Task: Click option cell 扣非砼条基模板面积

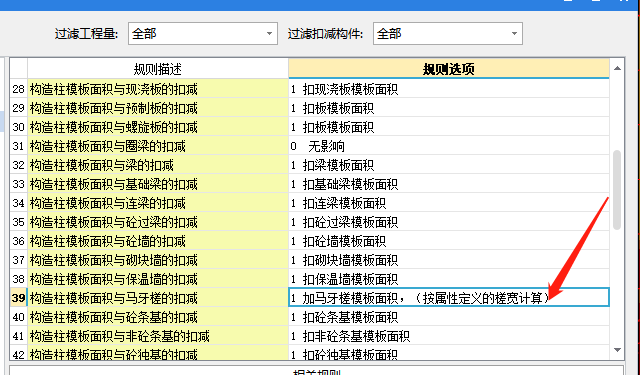Action: click(449, 336)
